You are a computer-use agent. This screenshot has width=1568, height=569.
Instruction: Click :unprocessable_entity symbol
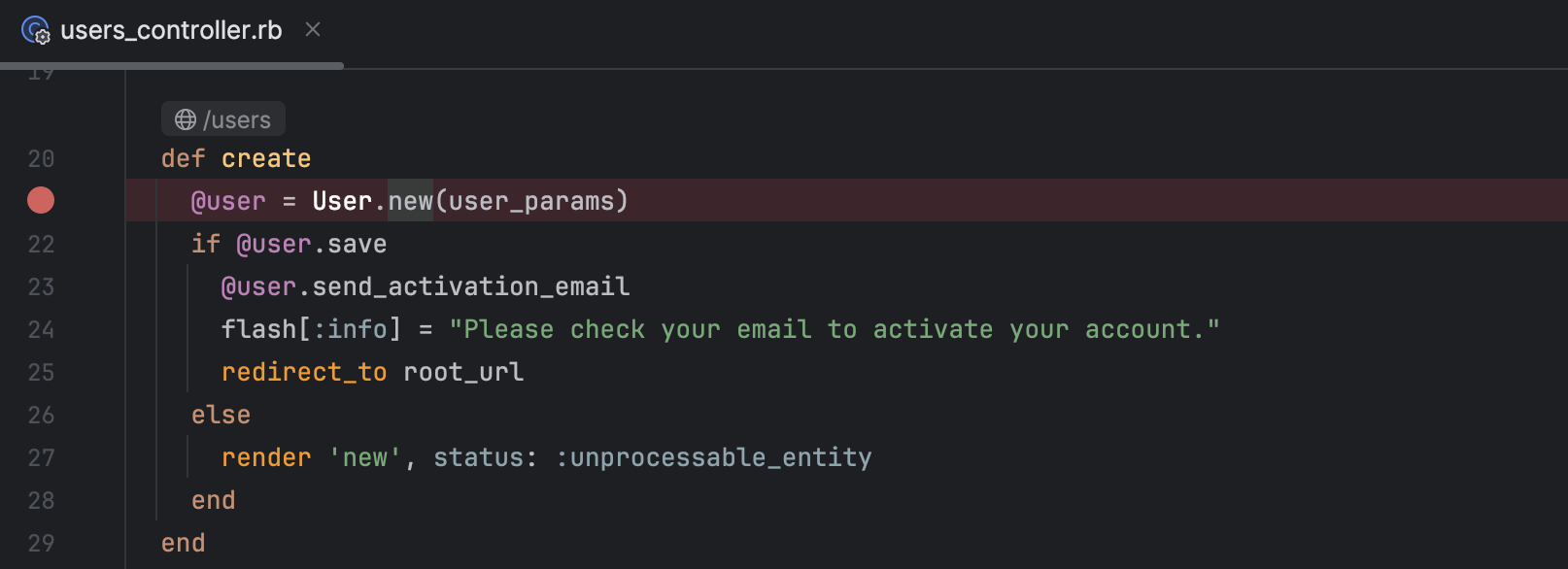tap(714, 457)
